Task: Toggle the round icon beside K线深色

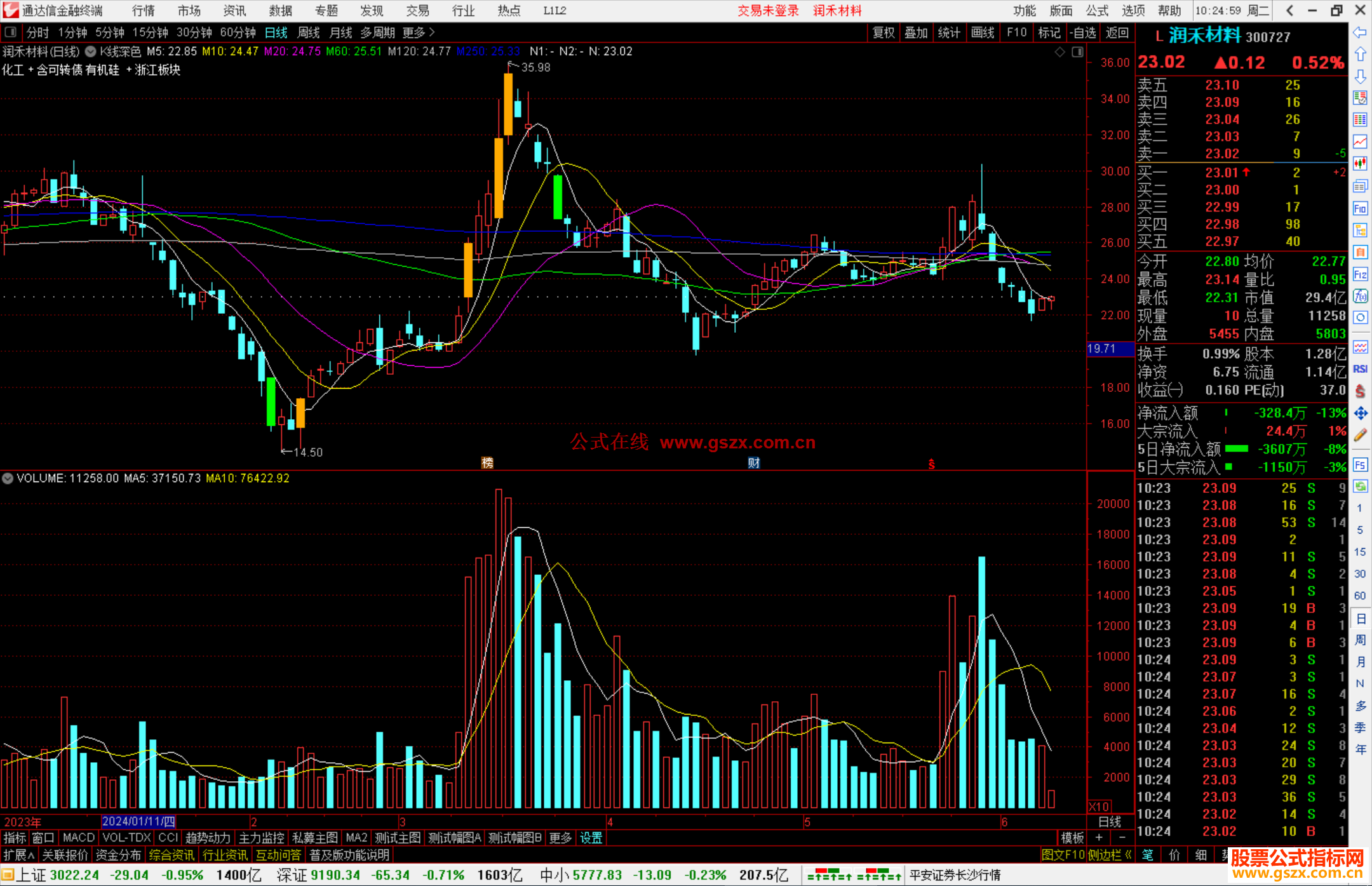Action: tap(91, 51)
